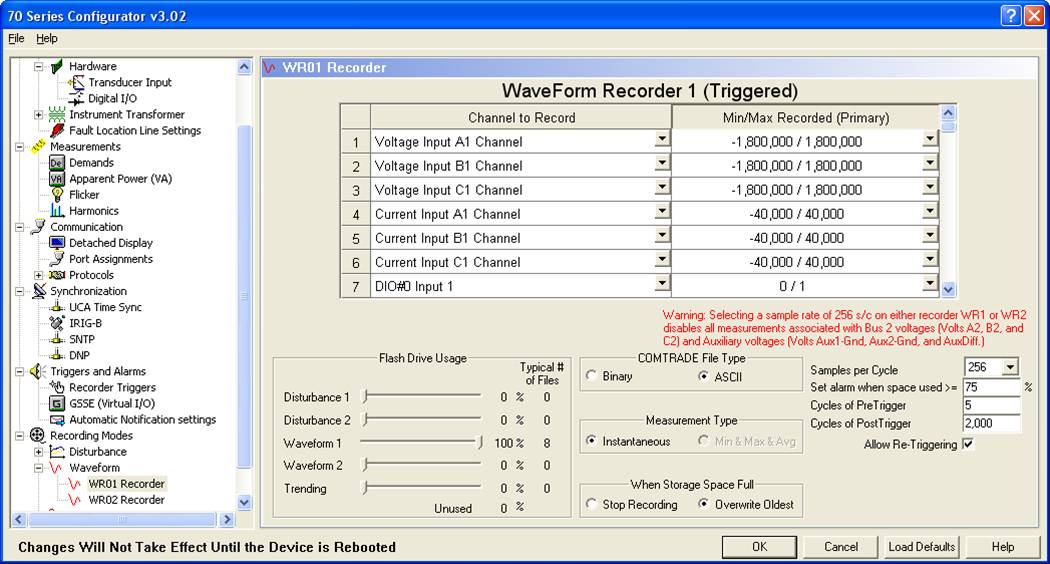
Task: Click the Instrument Transformer icon
Action: [x=57, y=115]
